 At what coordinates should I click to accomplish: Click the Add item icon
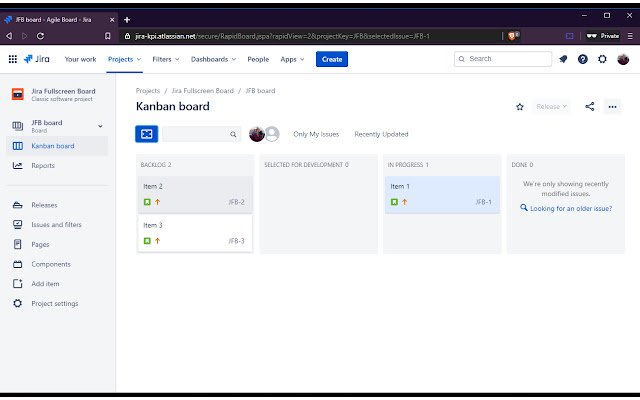(18, 284)
